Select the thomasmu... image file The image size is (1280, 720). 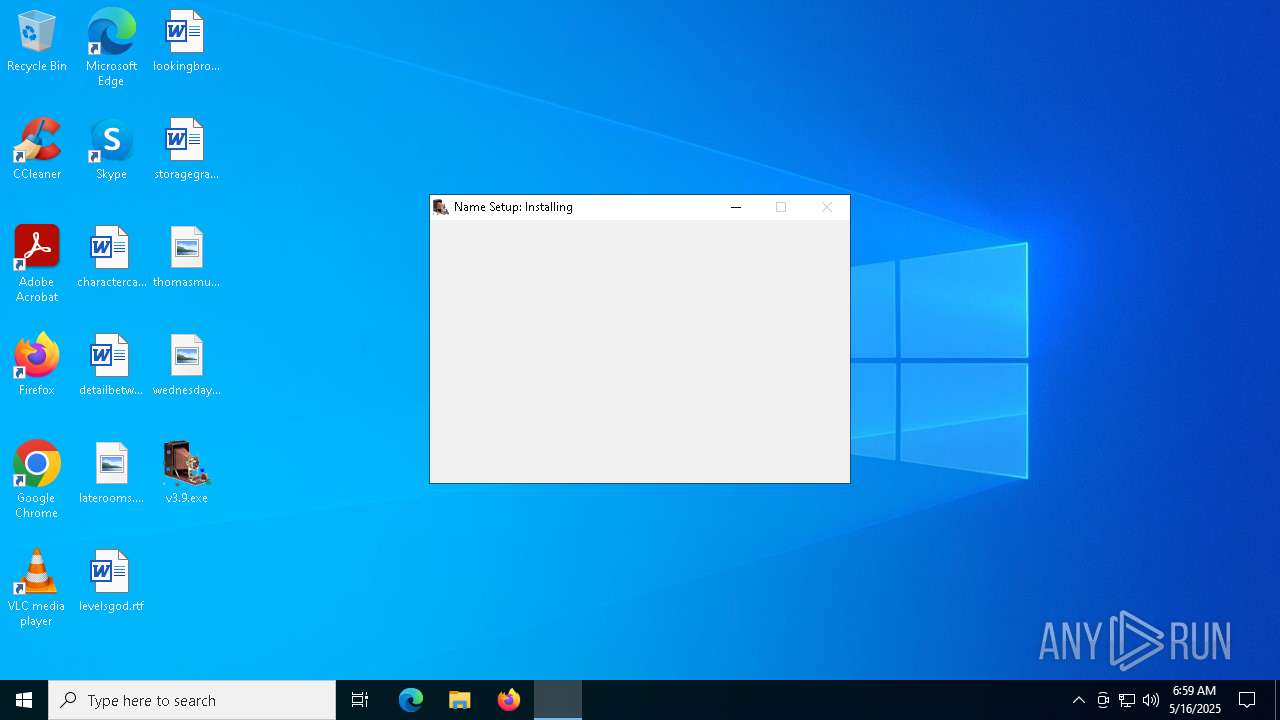coord(186,258)
